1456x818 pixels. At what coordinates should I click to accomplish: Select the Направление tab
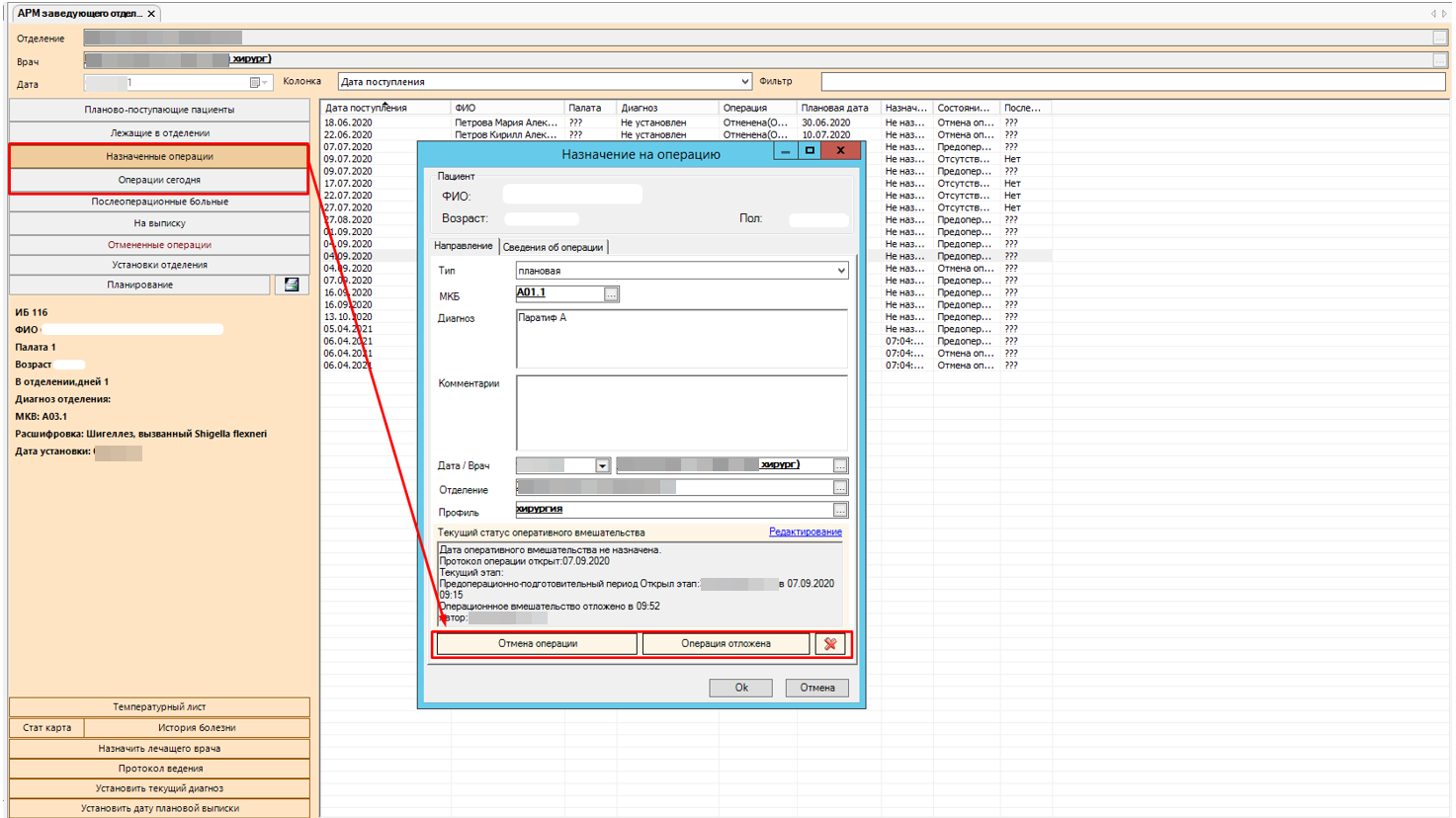tap(464, 246)
